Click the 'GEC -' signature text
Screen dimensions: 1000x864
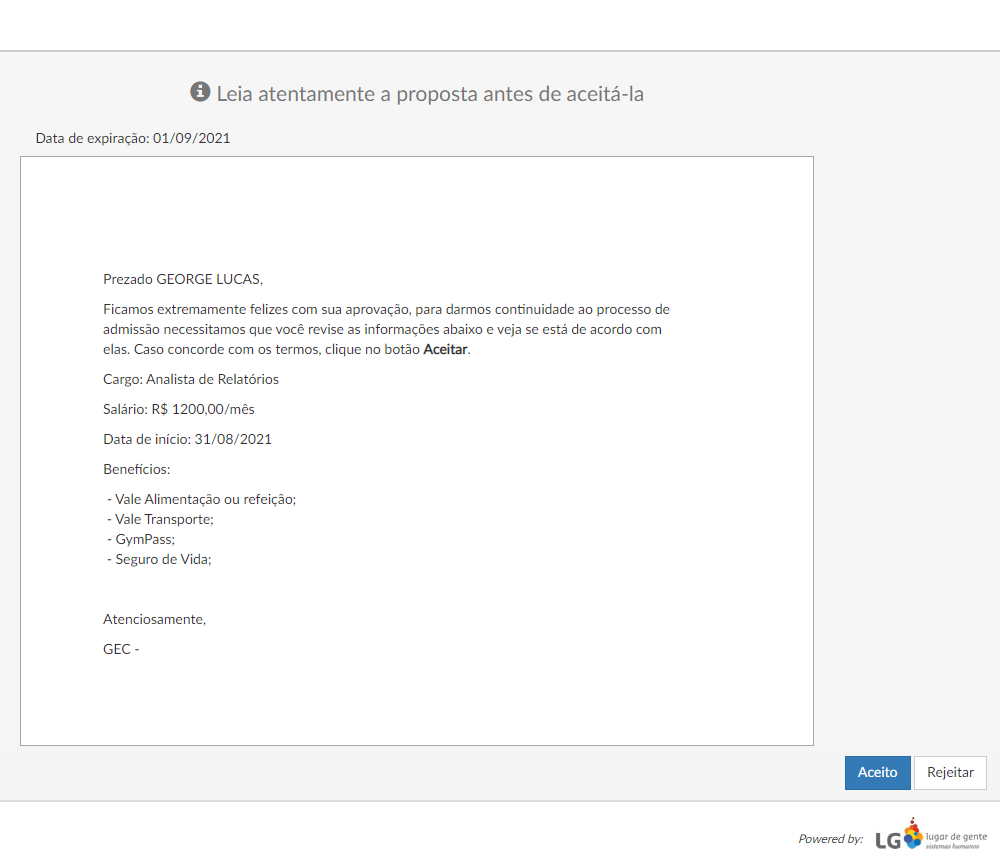pyautogui.click(x=121, y=650)
